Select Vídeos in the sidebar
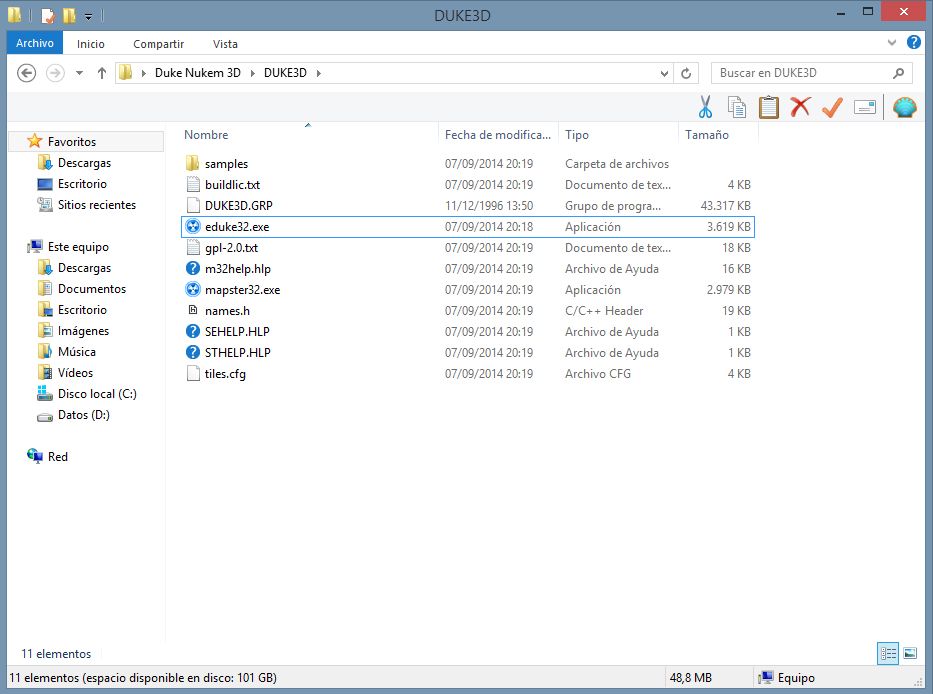The height and width of the screenshot is (694, 933). pos(75,373)
